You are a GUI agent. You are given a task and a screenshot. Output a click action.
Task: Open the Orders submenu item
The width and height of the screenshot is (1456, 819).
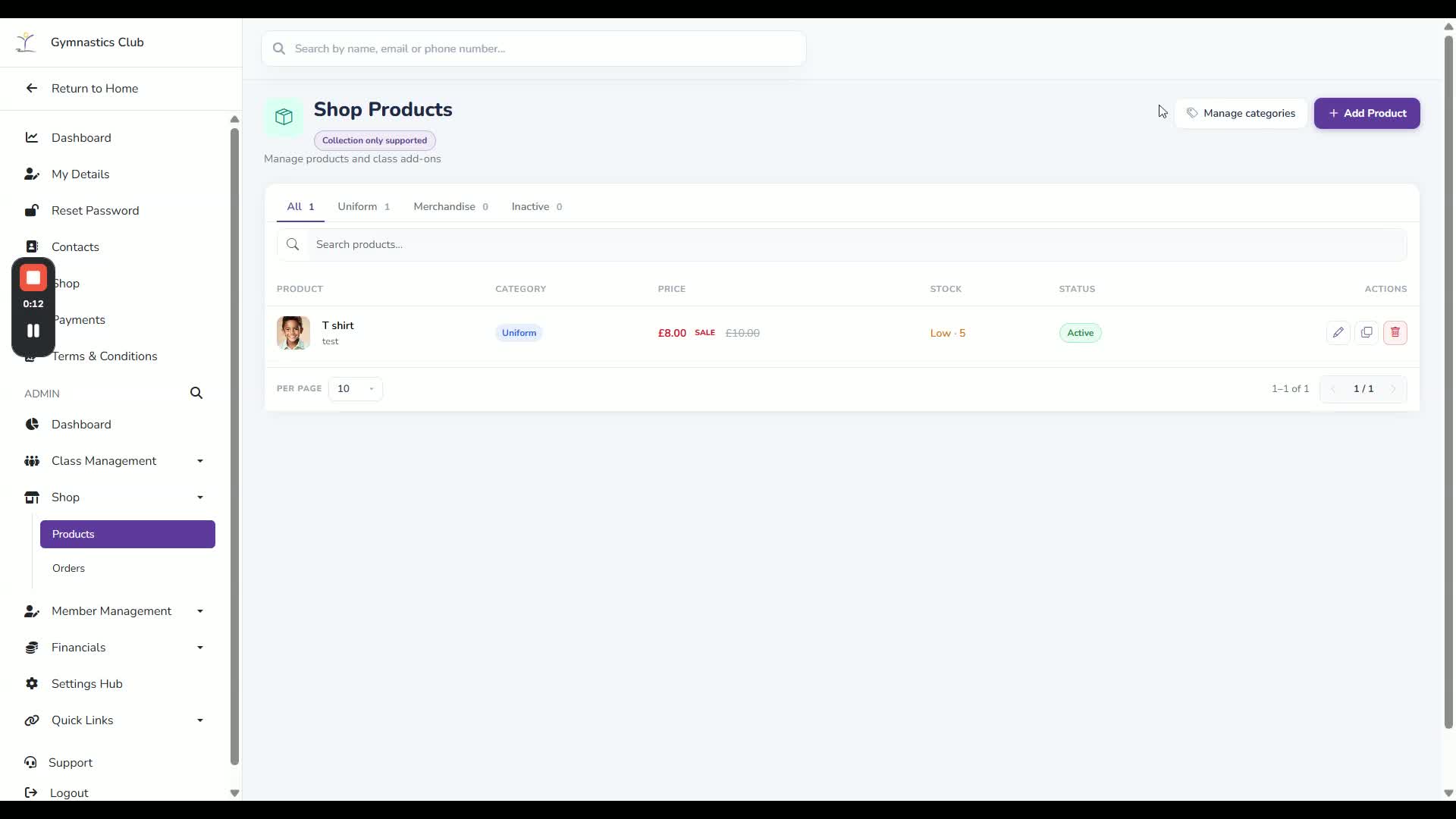[x=68, y=569]
